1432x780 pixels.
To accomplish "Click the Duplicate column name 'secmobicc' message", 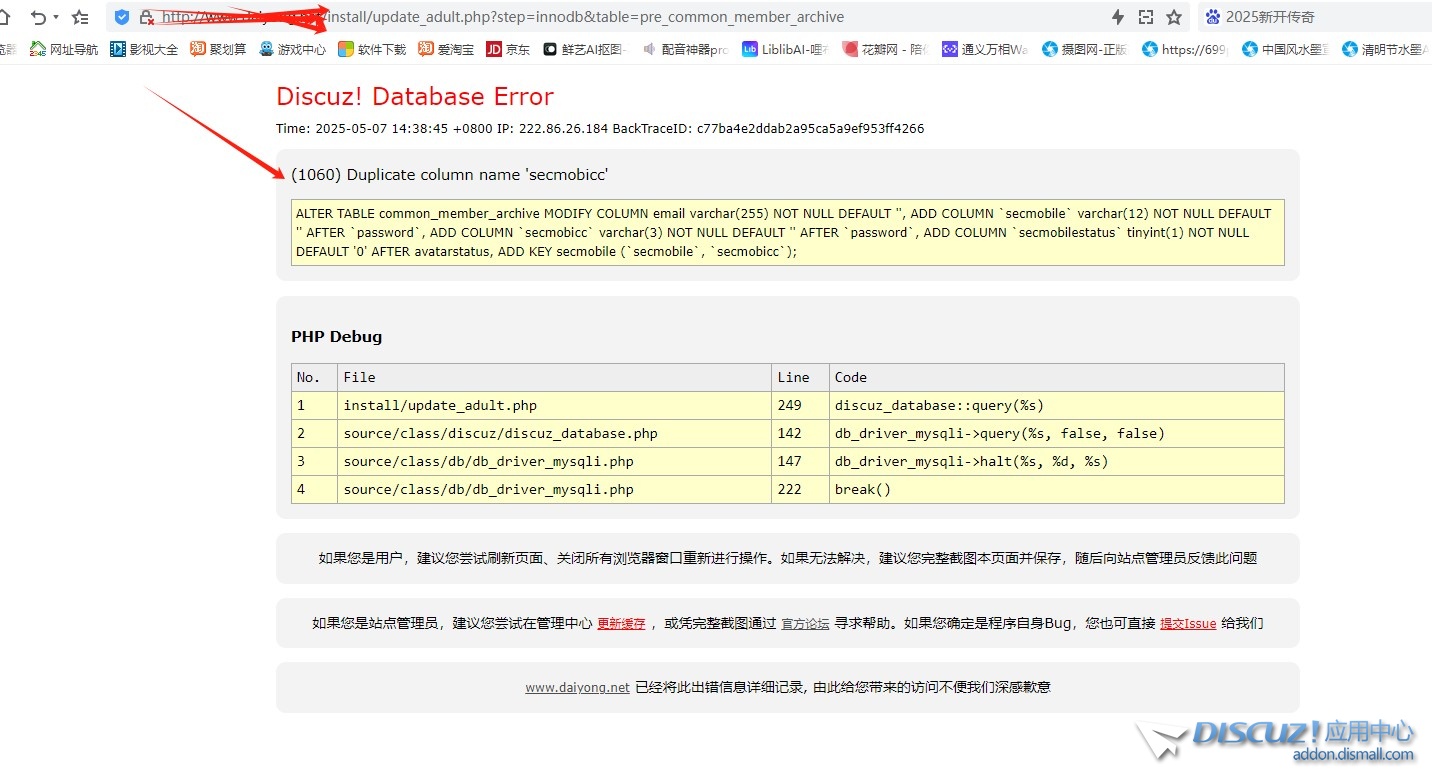I will click(x=449, y=174).
